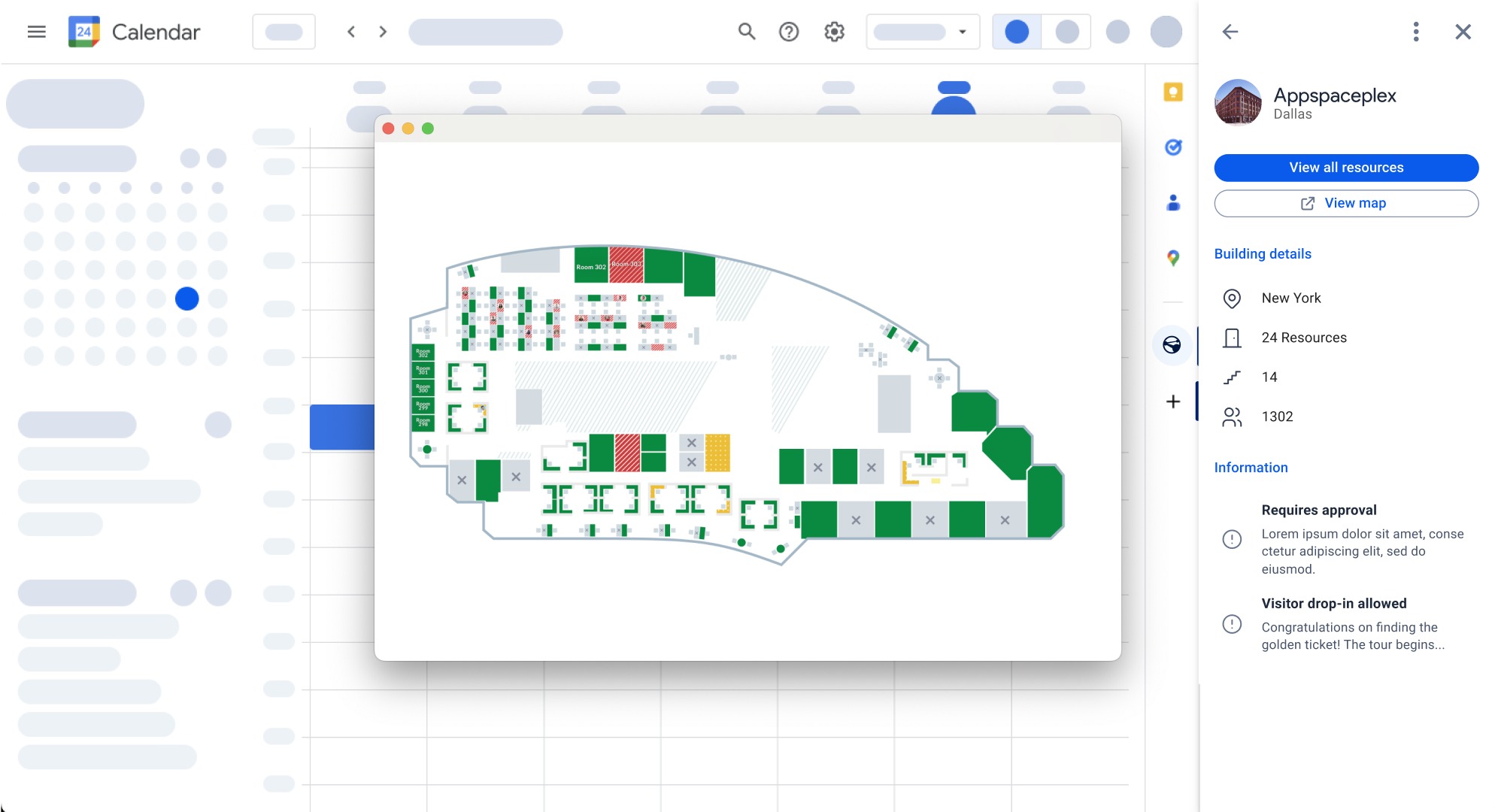The width and height of the screenshot is (1495, 812).
Task: Select the hamburger menu in Calendar
Action: (36, 32)
